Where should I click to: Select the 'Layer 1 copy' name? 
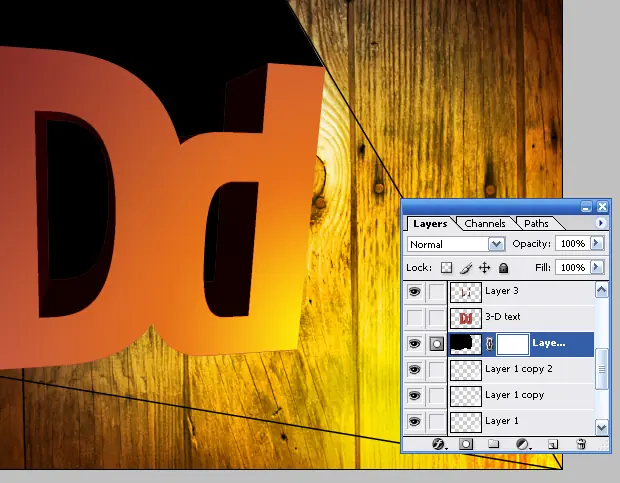pyautogui.click(x=514, y=395)
